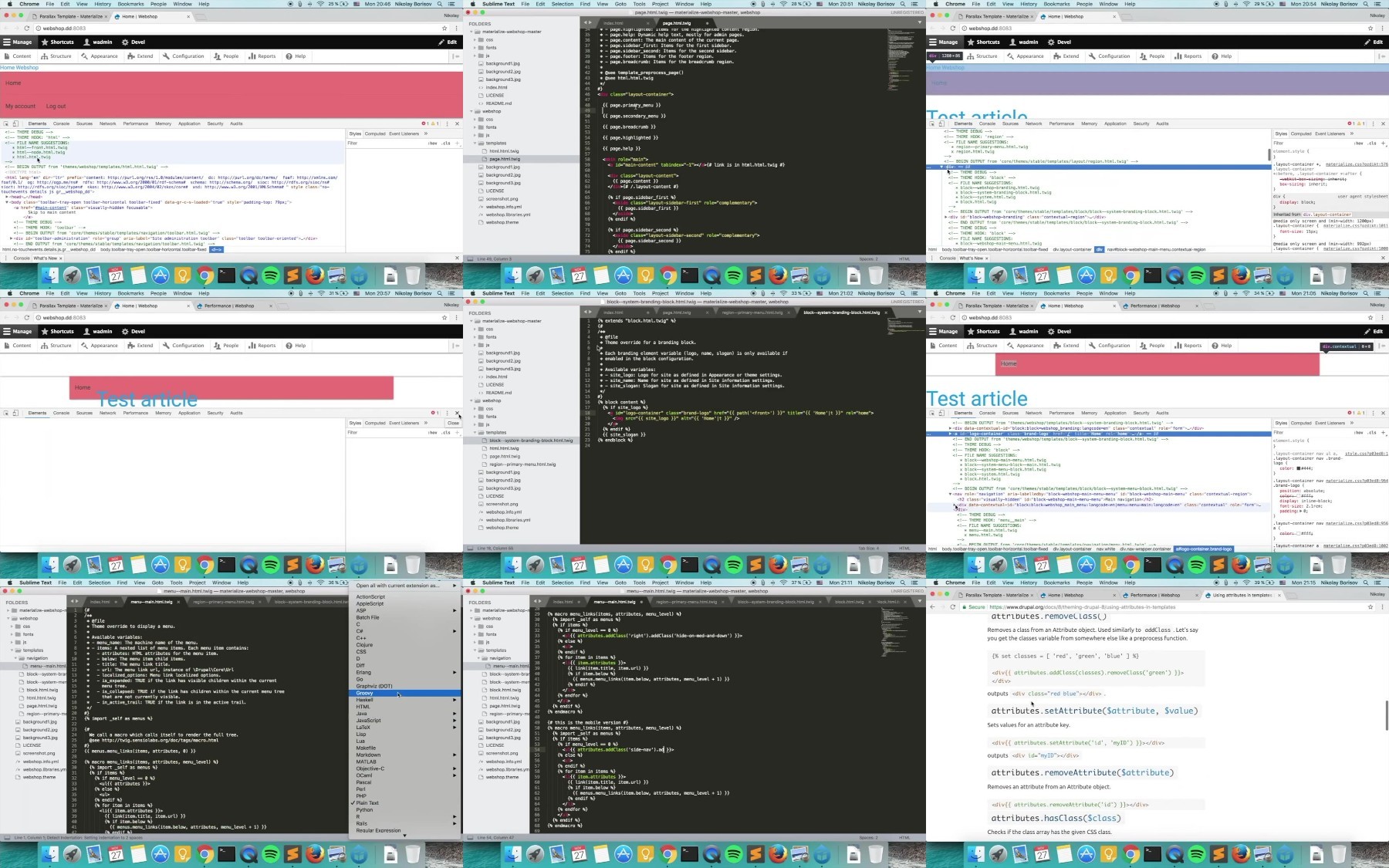Viewport: 1389px width, 868px height.
Task: Open the My account link
Action: point(20,106)
